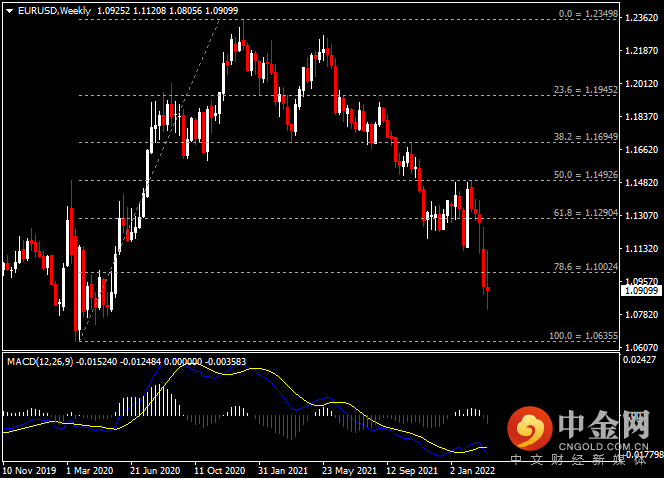The image size is (664, 478).
Task: Select the 23.6 = 1.19452 Fibonacci level
Action: coord(586,90)
